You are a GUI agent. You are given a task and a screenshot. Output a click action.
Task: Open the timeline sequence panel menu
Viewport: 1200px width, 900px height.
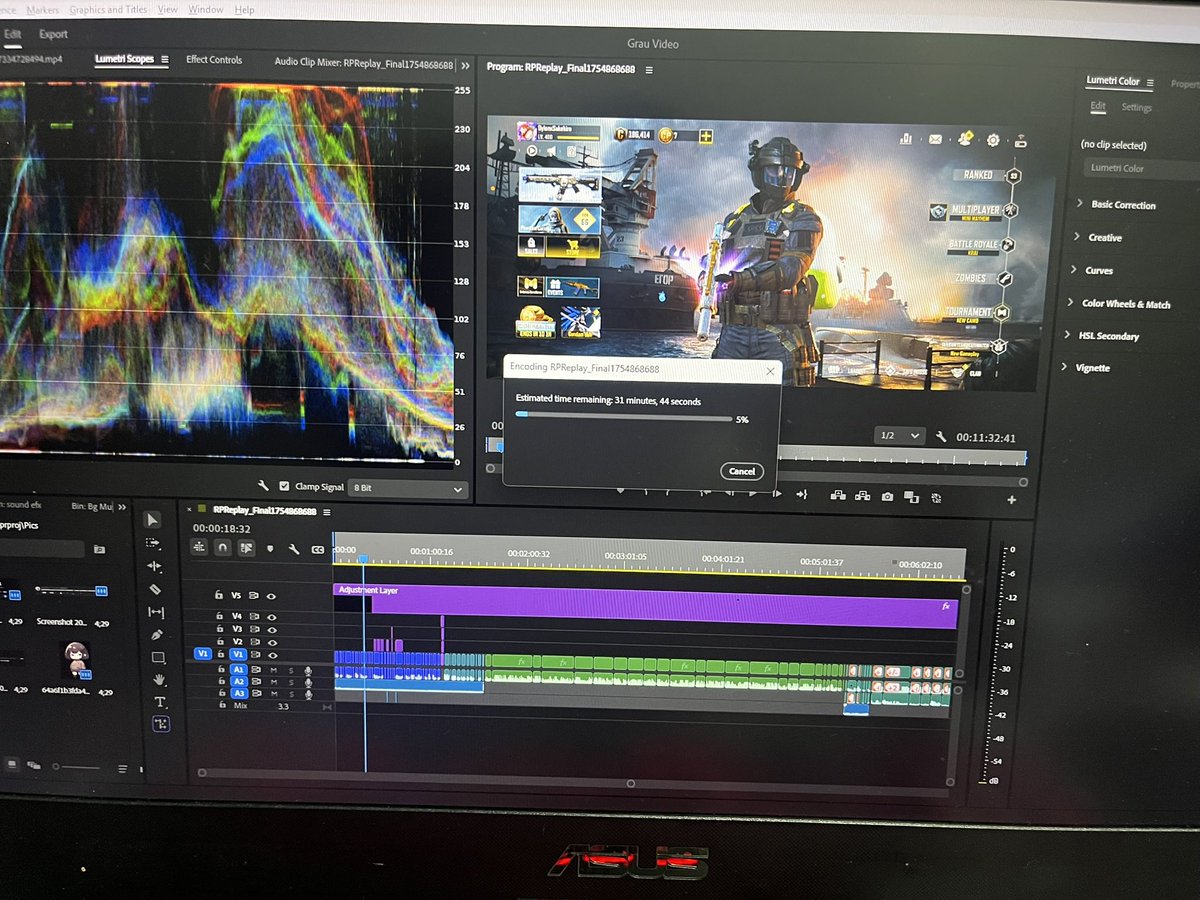(x=329, y=510)
